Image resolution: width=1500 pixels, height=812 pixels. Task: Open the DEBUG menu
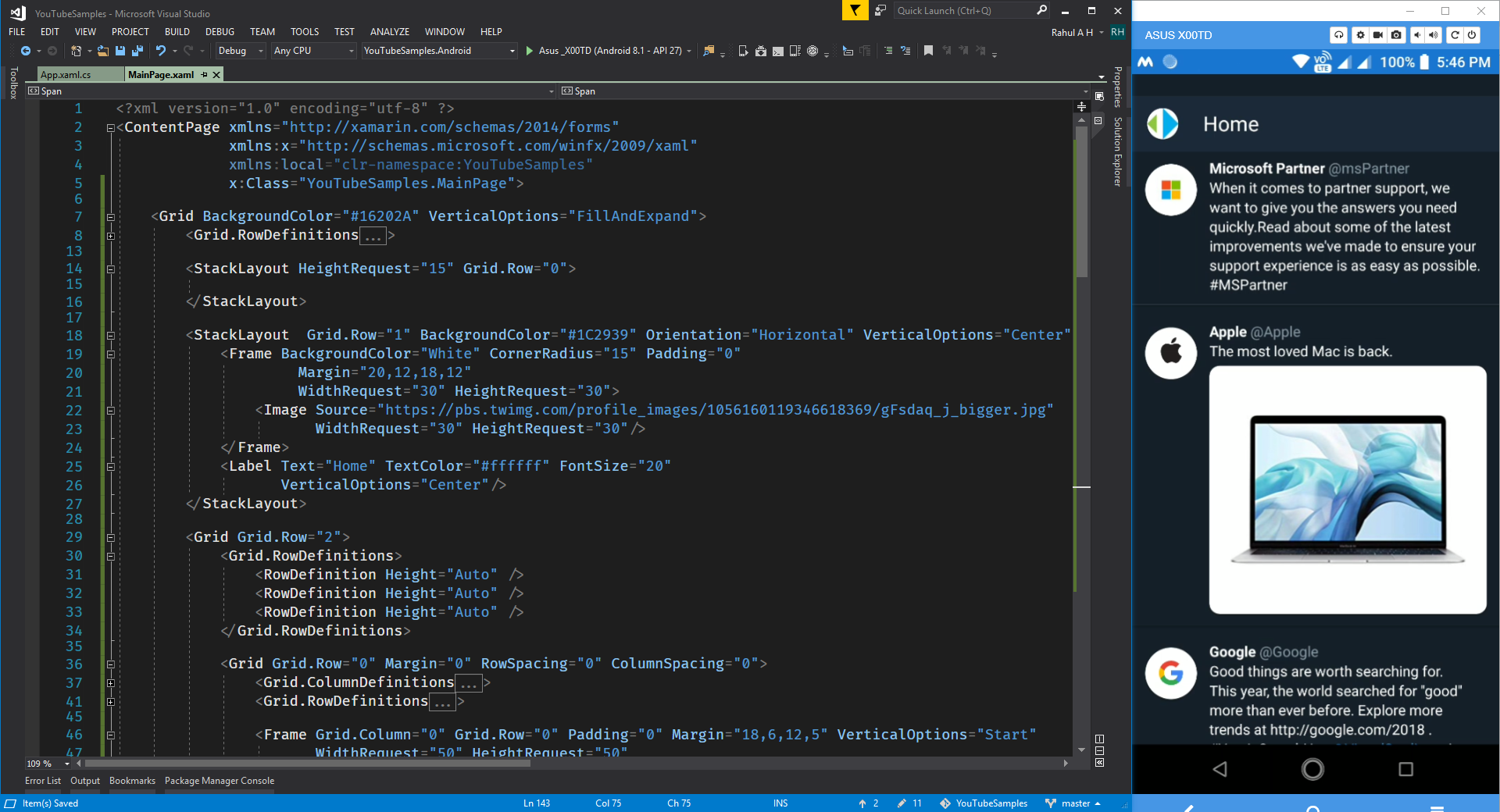point(220,32)
